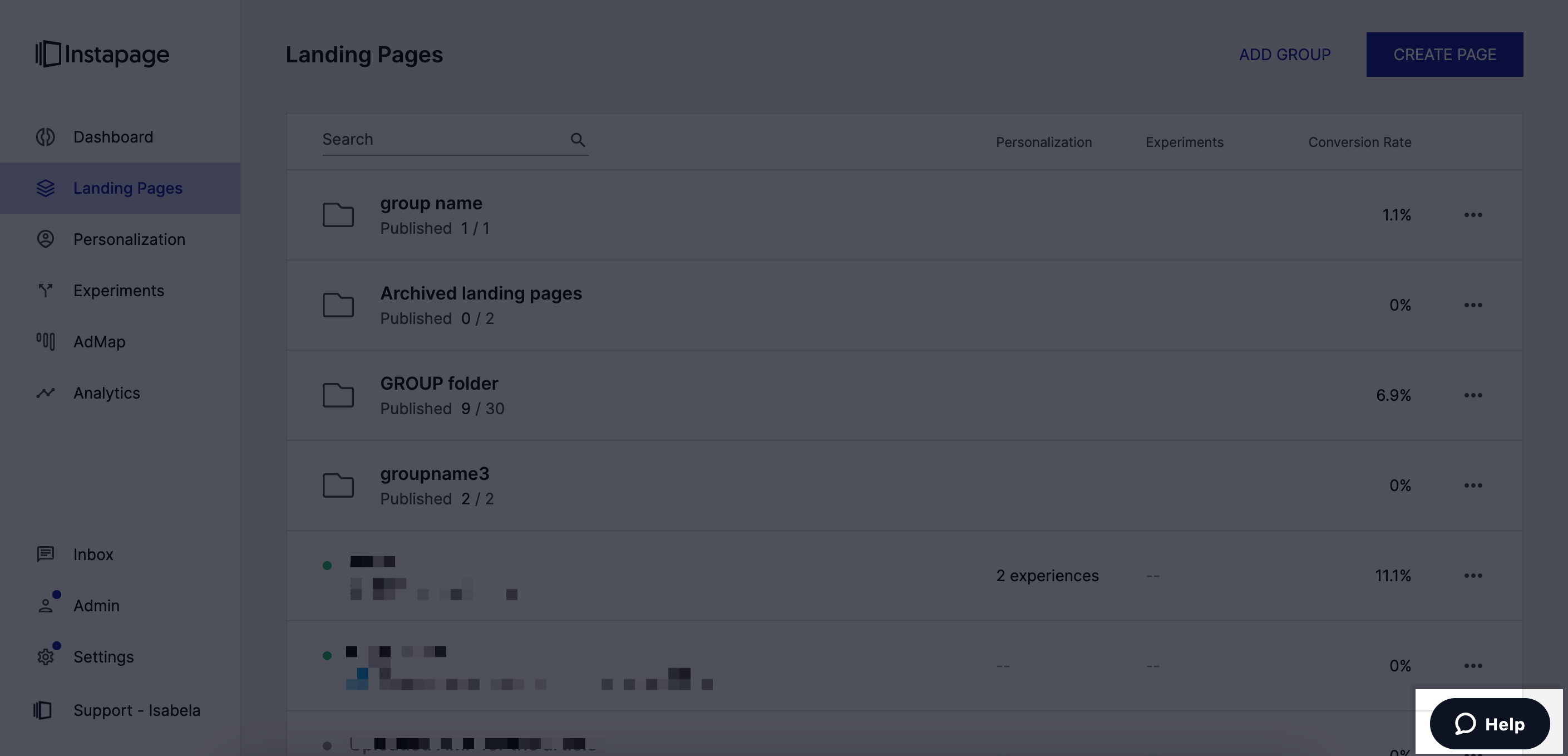Viewport: 1568px width, 756px height.
Task: Open more options for row below 11.1% page
Action: [1473, 666]
